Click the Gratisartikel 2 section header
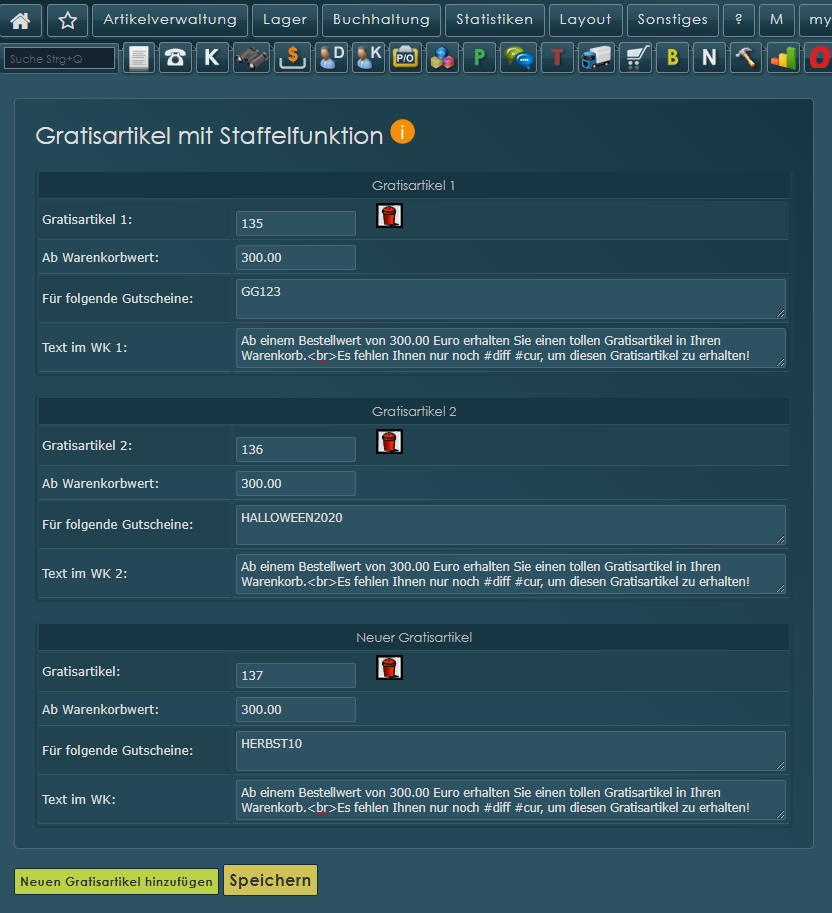This screenshot has height=913, width=832. 413,411
